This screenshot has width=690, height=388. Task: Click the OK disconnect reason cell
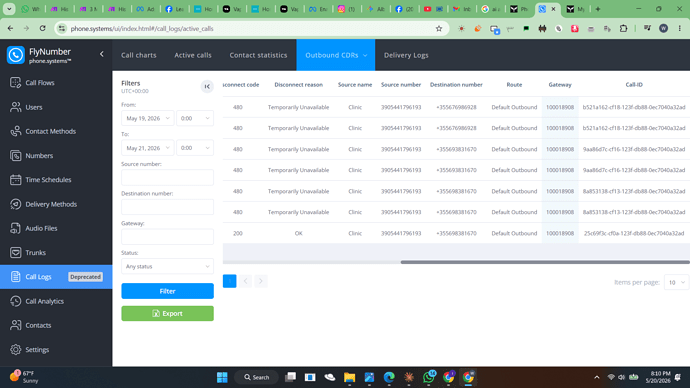point(298,233)
